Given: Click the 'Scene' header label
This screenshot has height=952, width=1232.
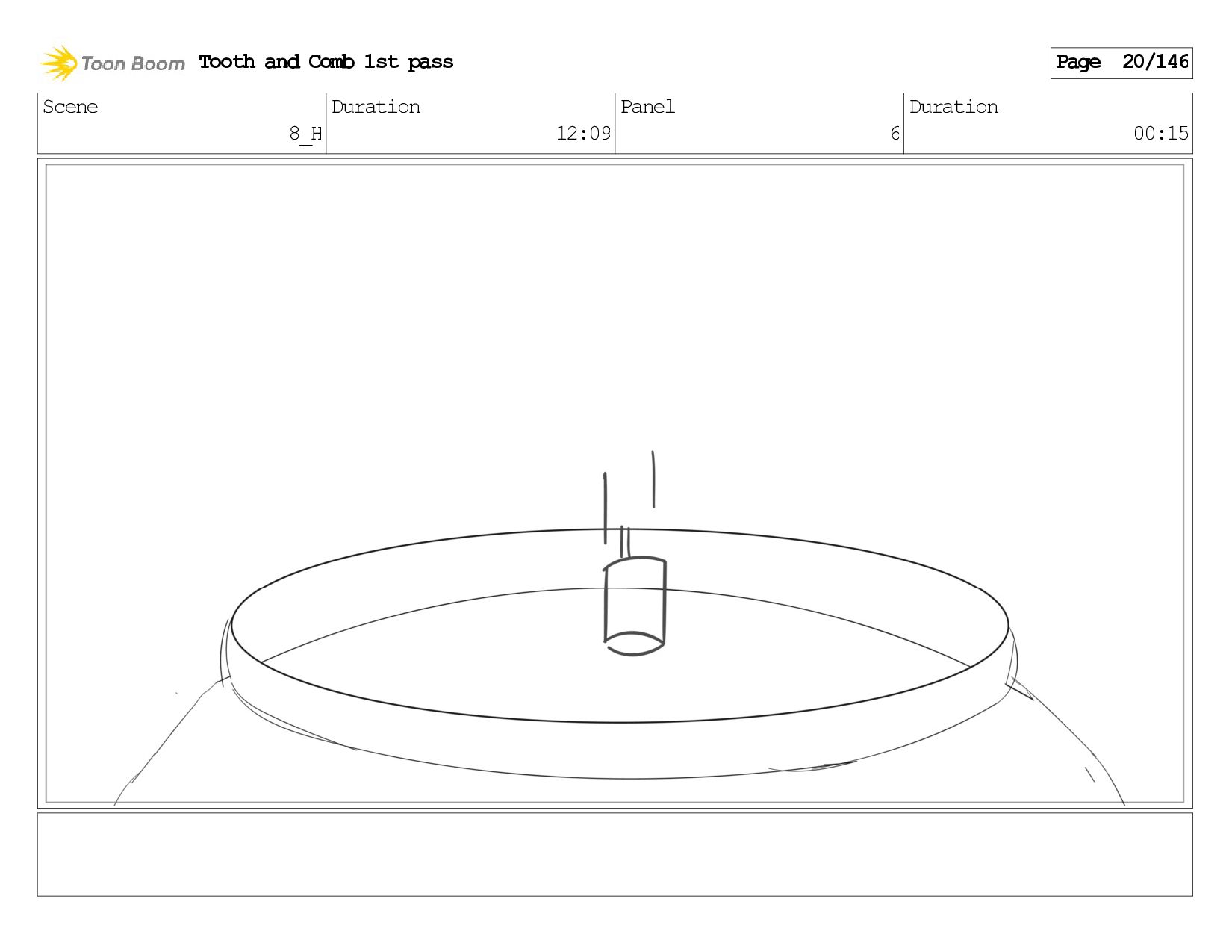Looking at the screenshot, I should [x=70, y=107].
